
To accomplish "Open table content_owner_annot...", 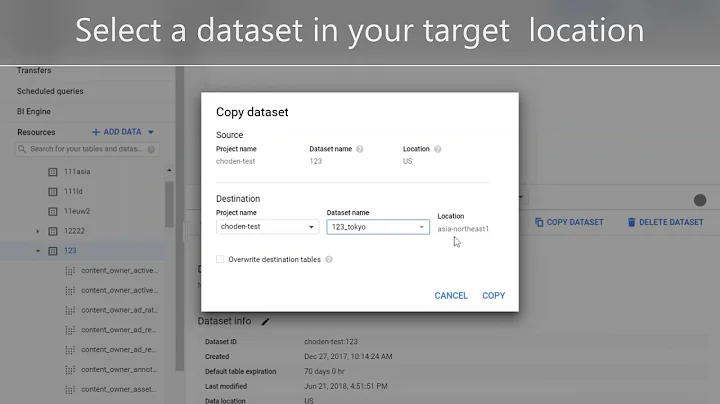I will tap(119, 369).
